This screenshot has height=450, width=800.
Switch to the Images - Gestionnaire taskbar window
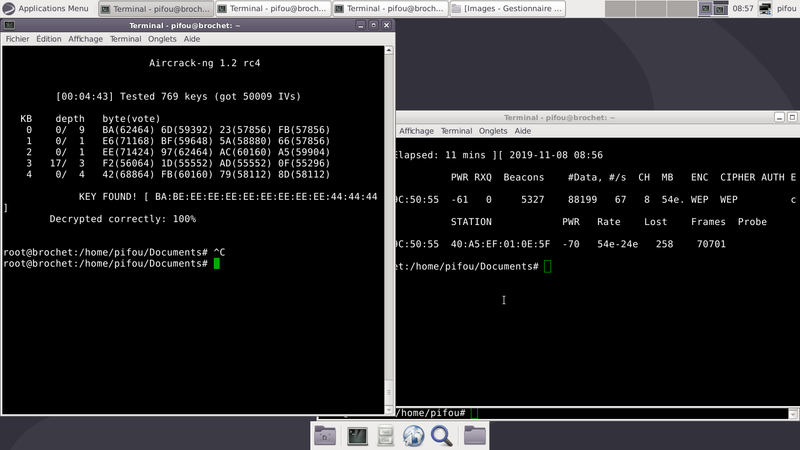pos(508,8)
